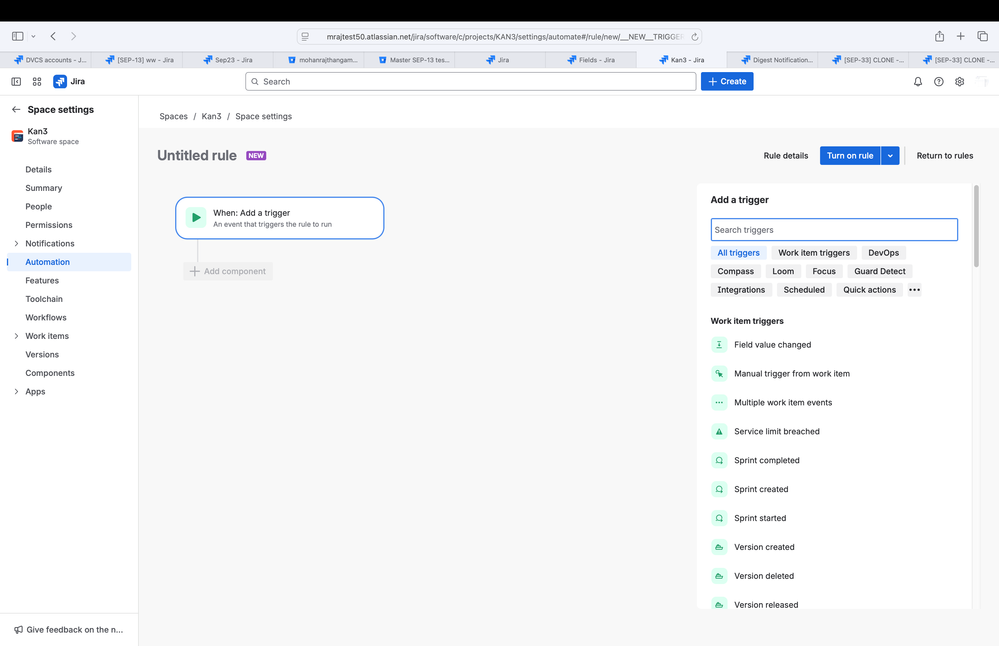Click the green play trigger icon
Viewport: 999px width, 646px height.
point(196,218)
